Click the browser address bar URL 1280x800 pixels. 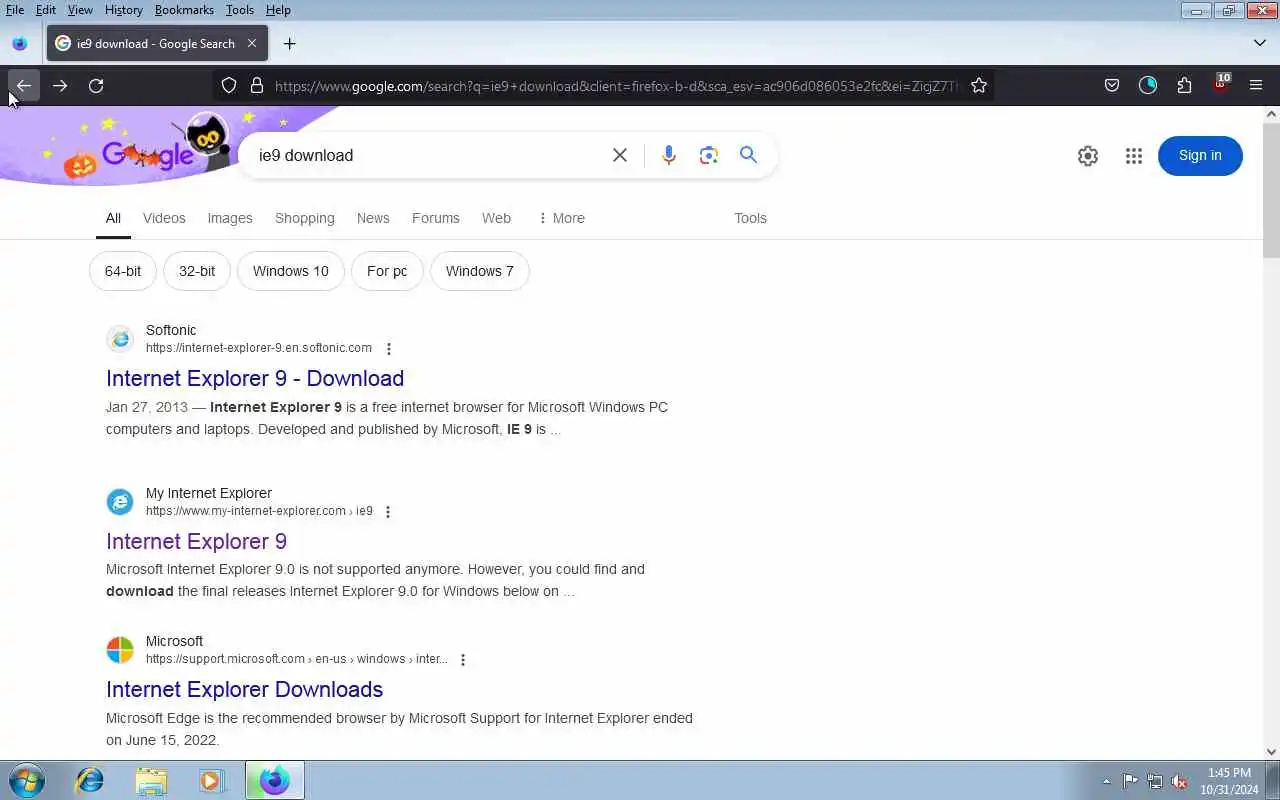pyautogui.click(x=615, y=86)
